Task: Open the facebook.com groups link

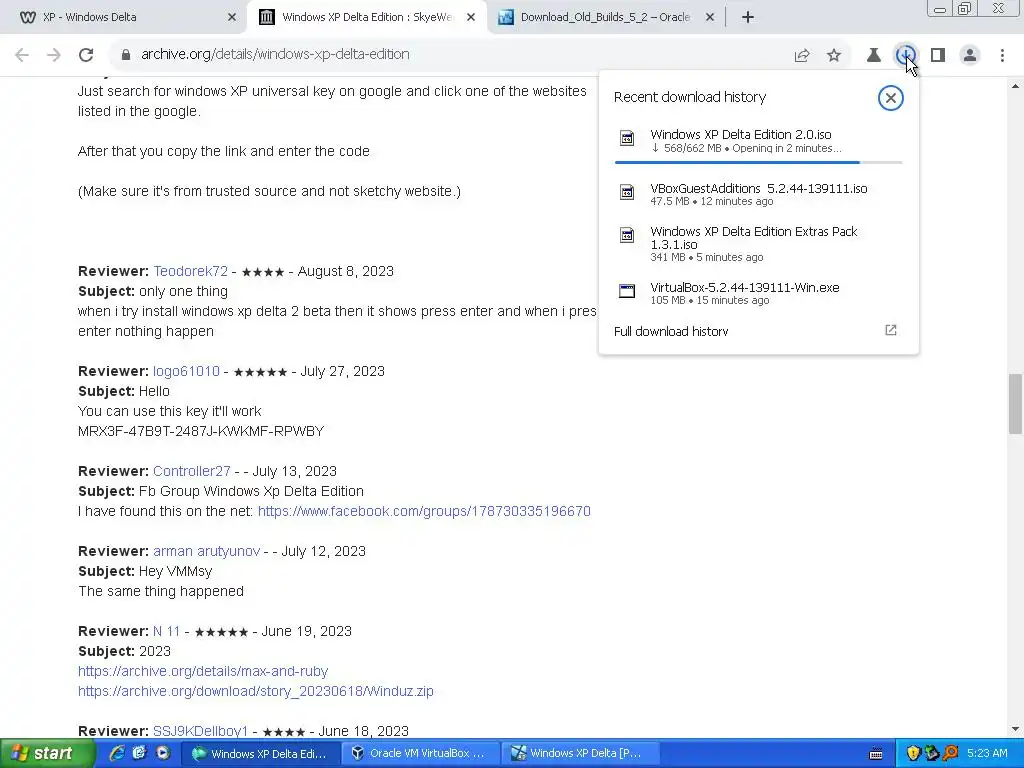Action: (424, 511)
